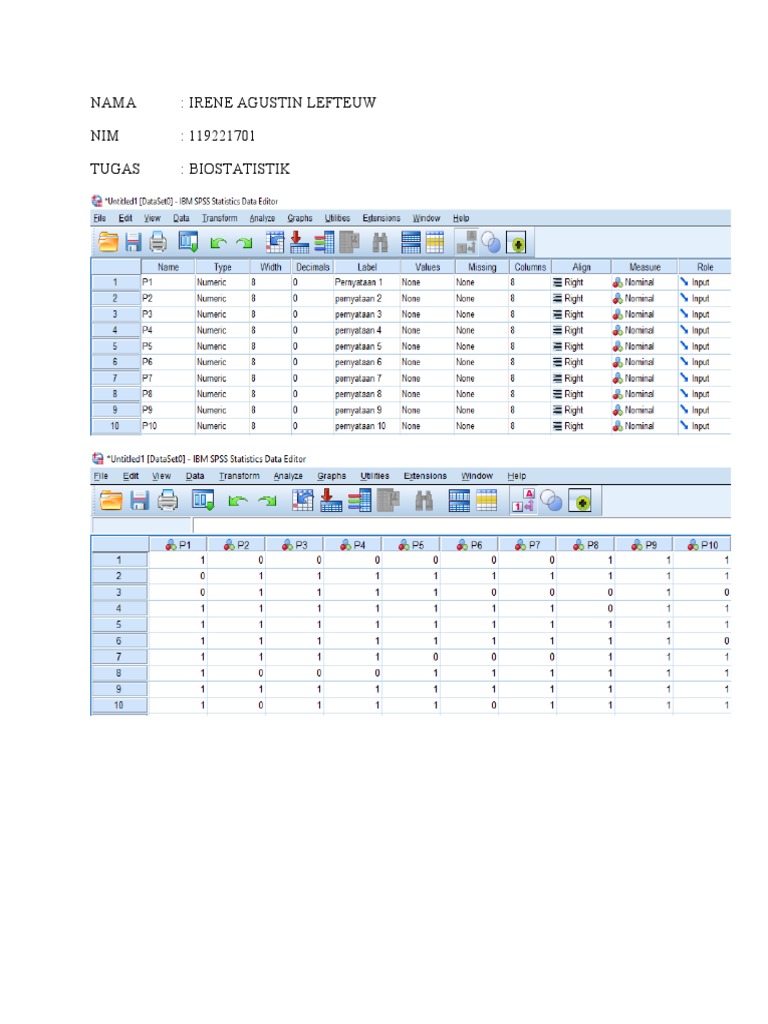Viewport: 768px width, 1024px height.
Task: Open Extensions menu in Data View window
Action: coord(425,476)
